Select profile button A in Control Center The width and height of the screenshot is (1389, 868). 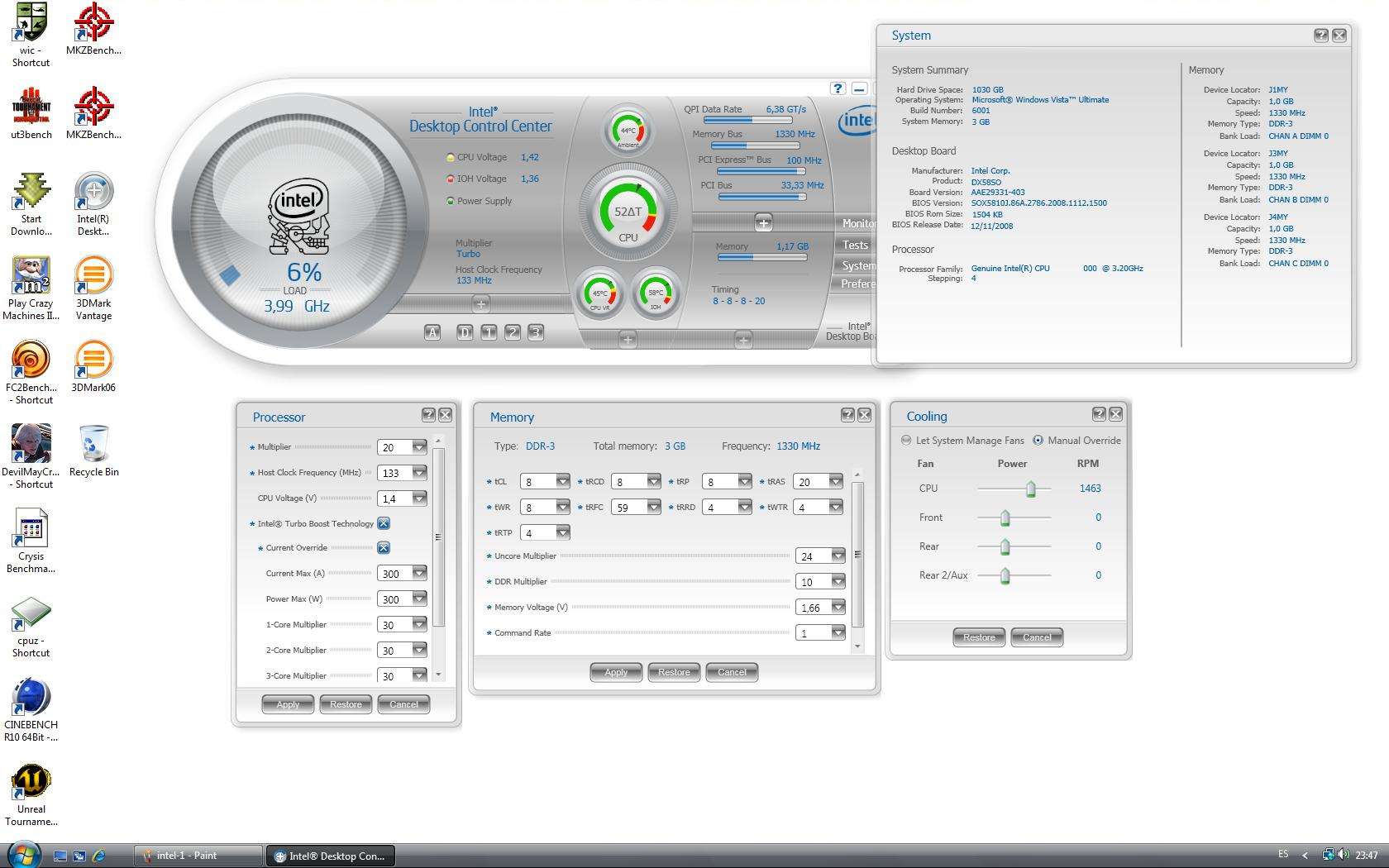click(x=432, y=332)
